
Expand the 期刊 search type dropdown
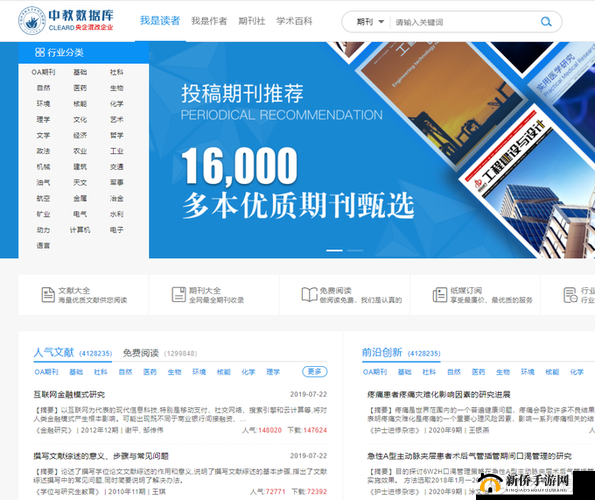coord(370,22)
